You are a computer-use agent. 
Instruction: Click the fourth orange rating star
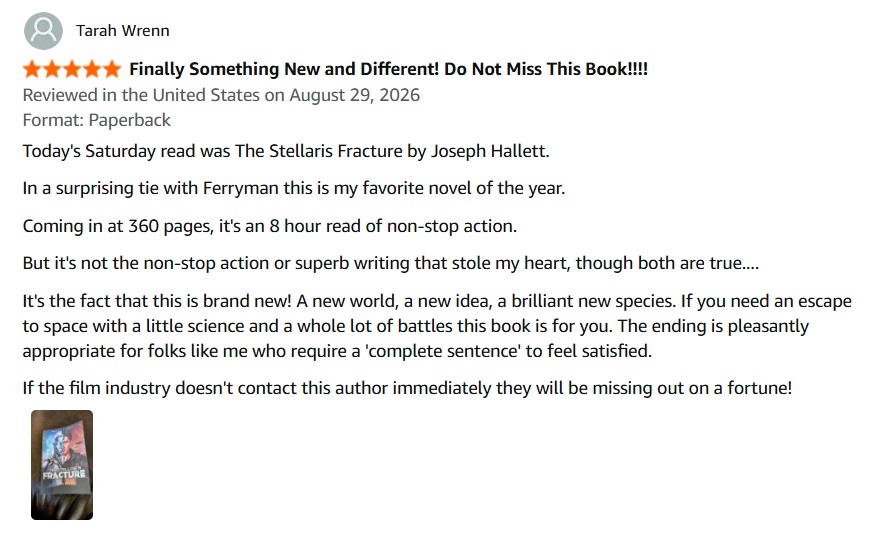point(92,69)
